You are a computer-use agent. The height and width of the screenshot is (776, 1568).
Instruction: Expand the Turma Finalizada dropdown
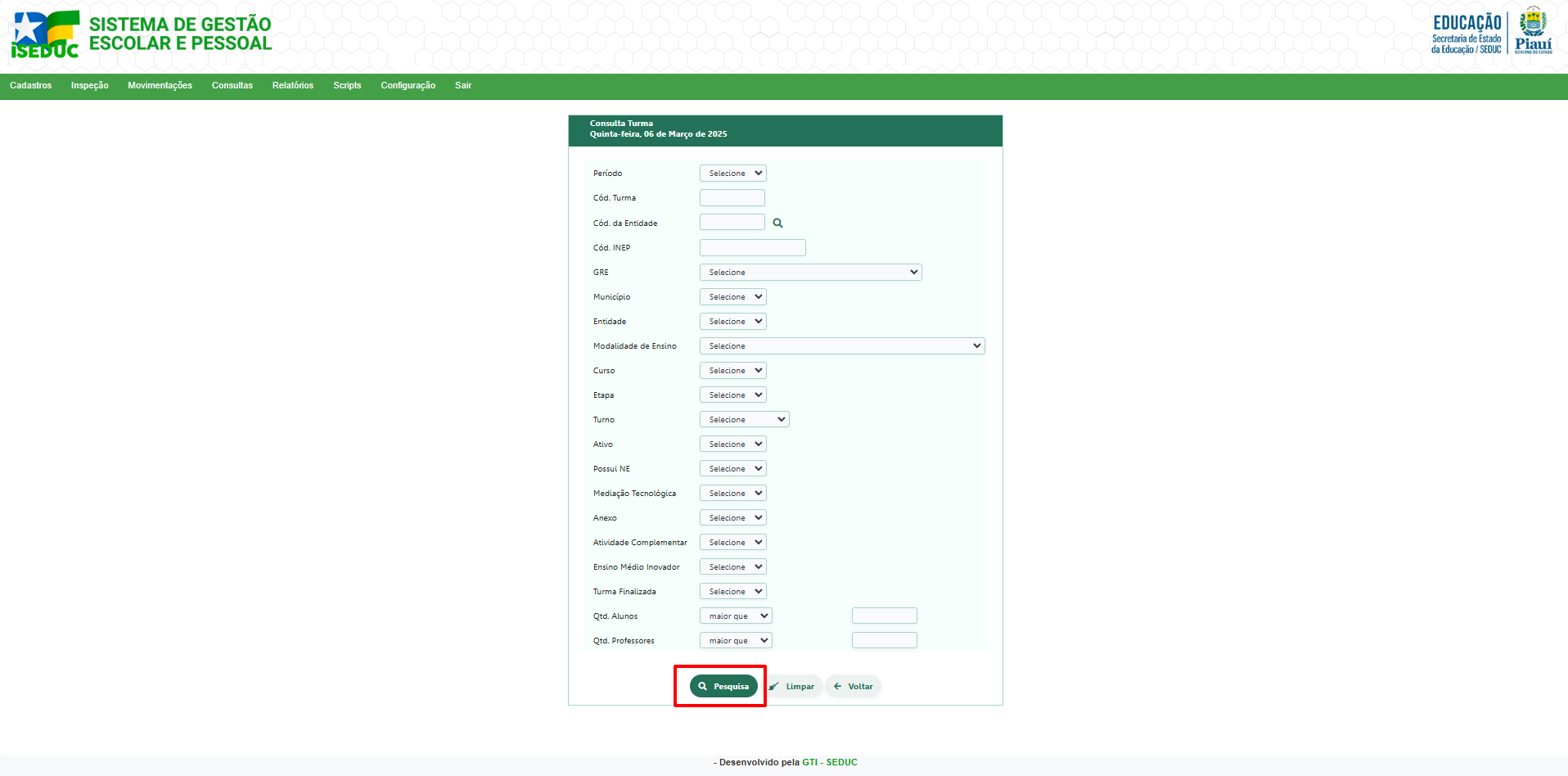(732, 592)
